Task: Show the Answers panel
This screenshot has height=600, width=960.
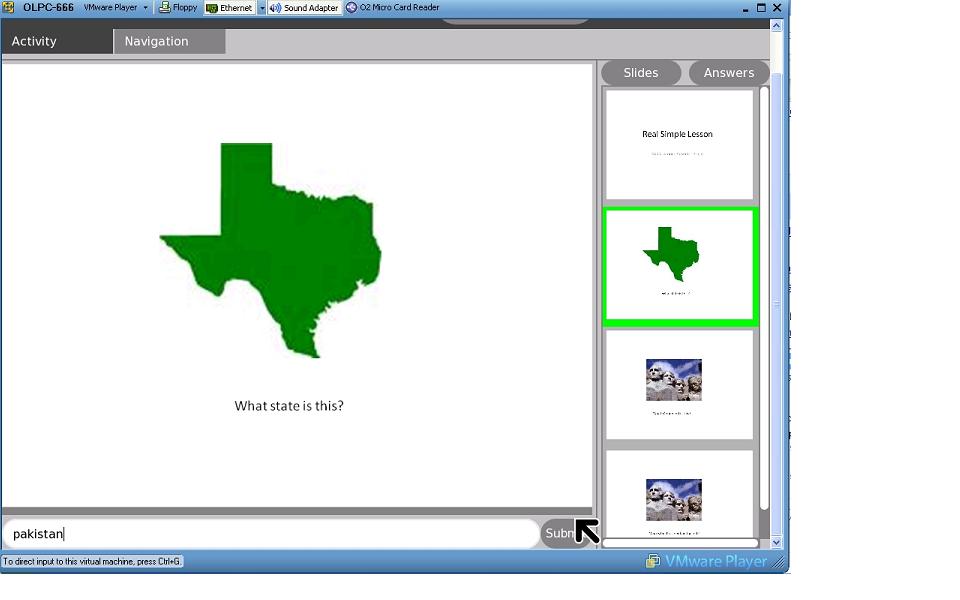Action: pos(728,73)
